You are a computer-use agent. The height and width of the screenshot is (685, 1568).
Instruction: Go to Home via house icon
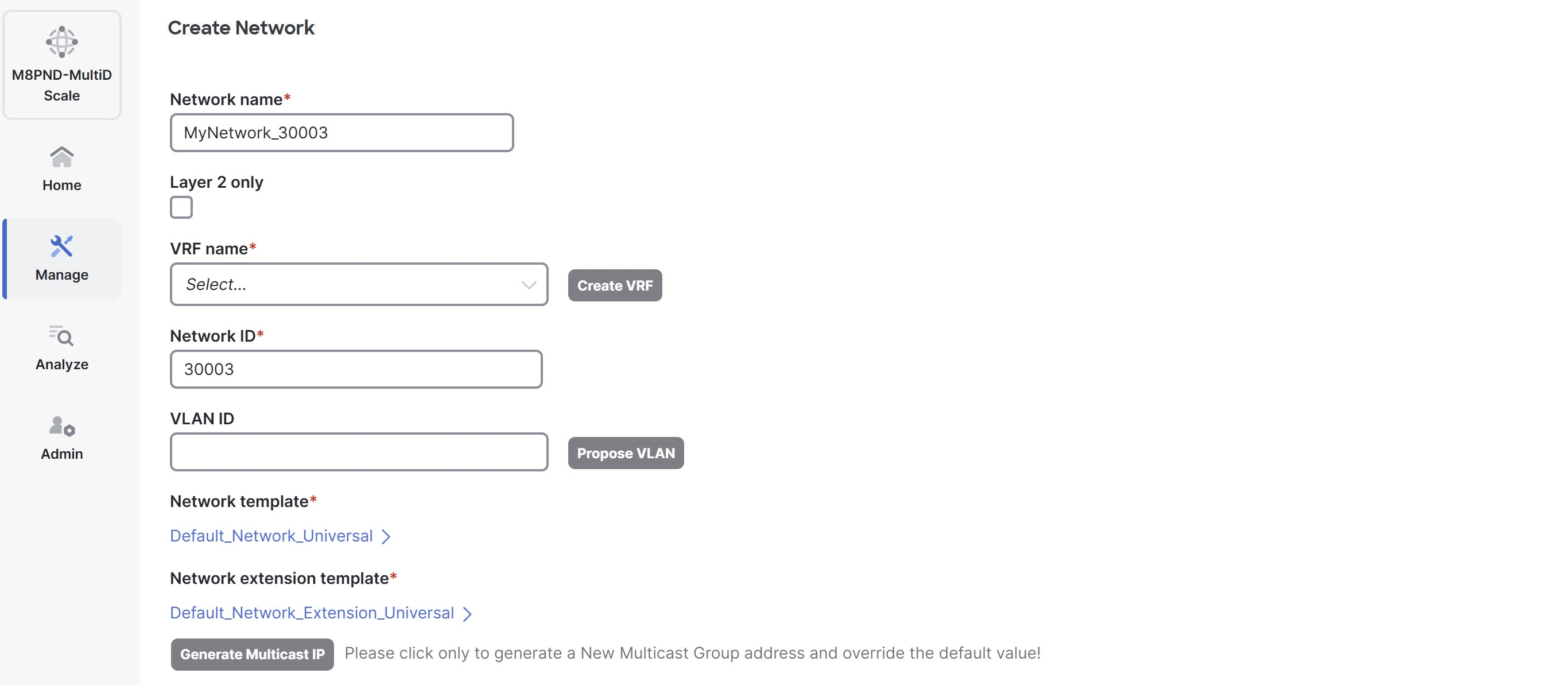tap(61, 157)
